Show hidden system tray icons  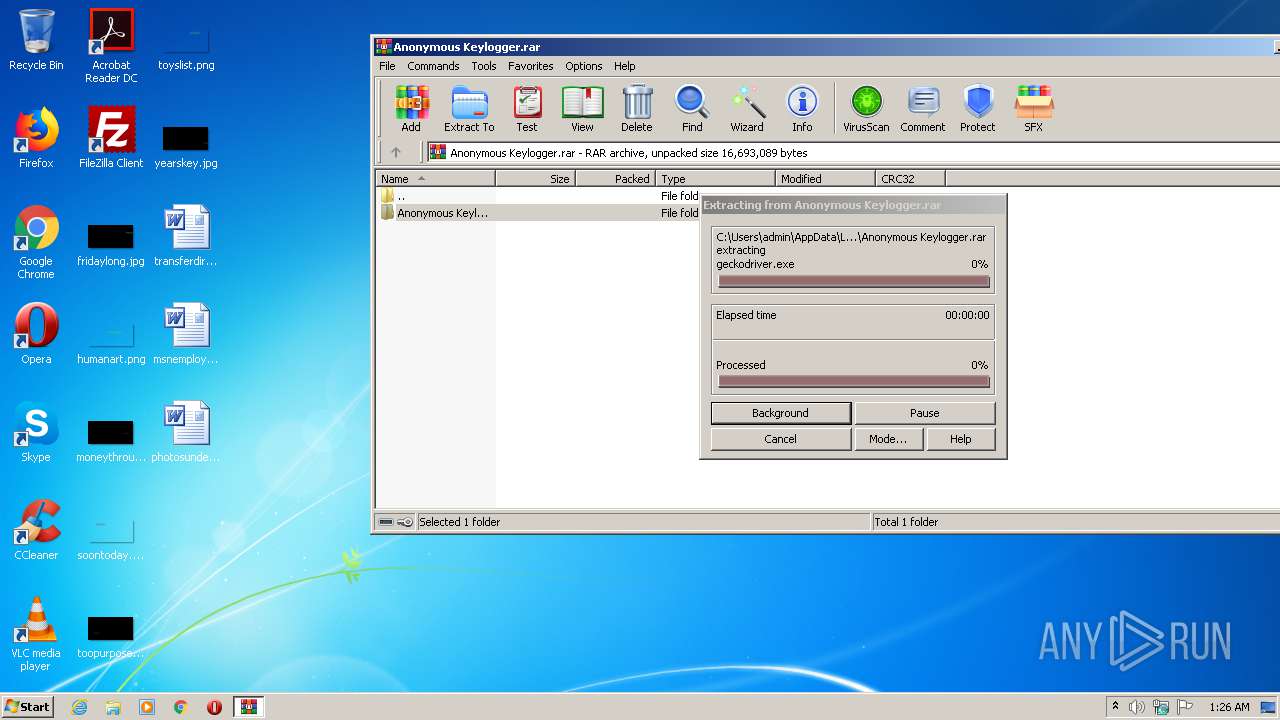click(x=1115, y=707)
